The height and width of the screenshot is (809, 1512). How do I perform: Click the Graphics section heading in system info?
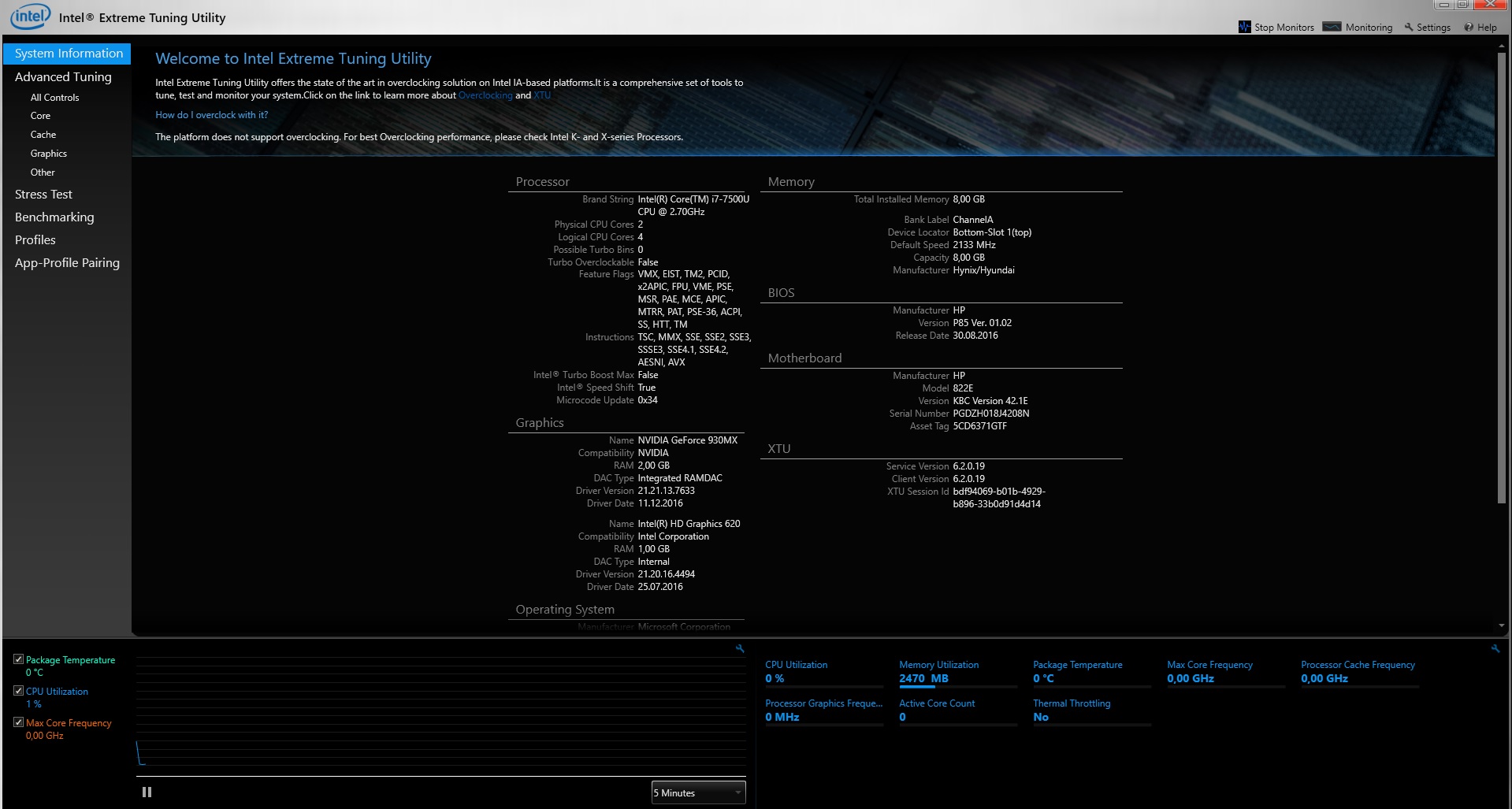click(x=540, y=423)
